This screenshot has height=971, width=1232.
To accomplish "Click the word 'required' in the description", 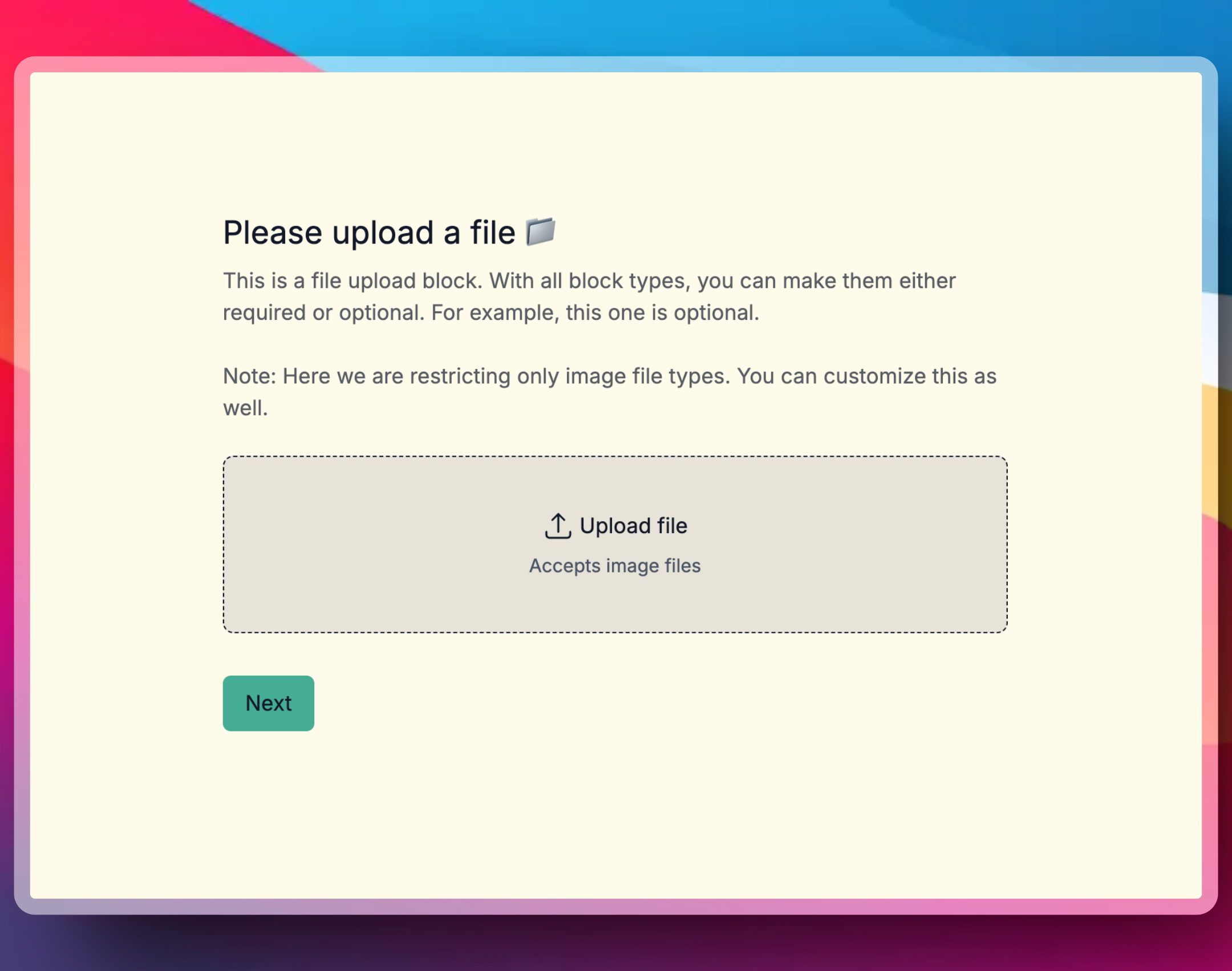I will coord(264,313).
